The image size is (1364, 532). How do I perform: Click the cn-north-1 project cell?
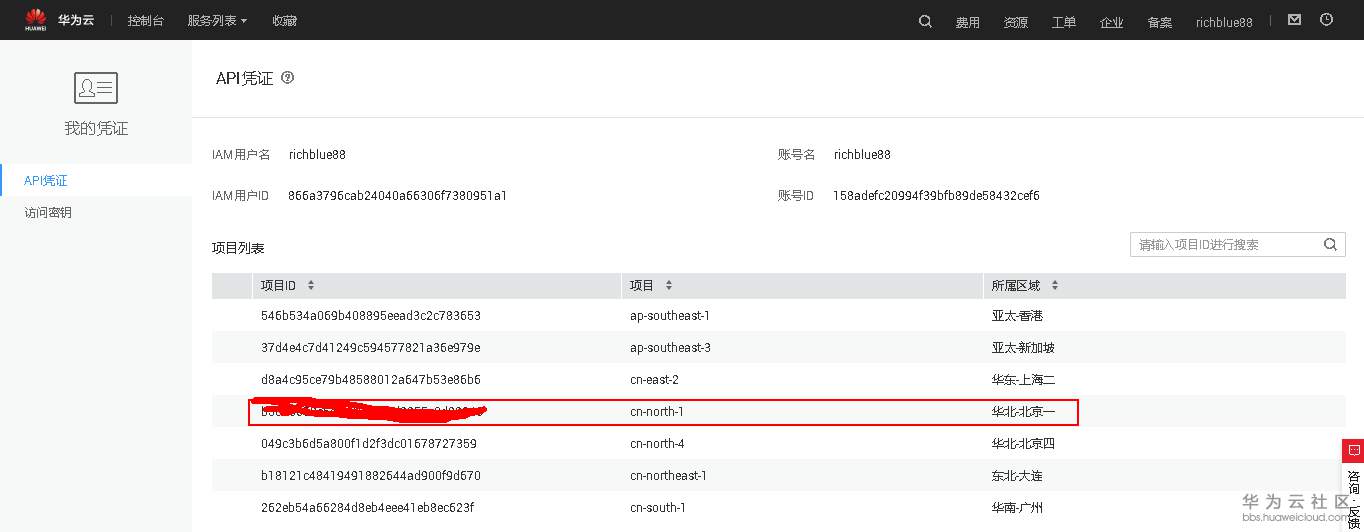point(657,412)
